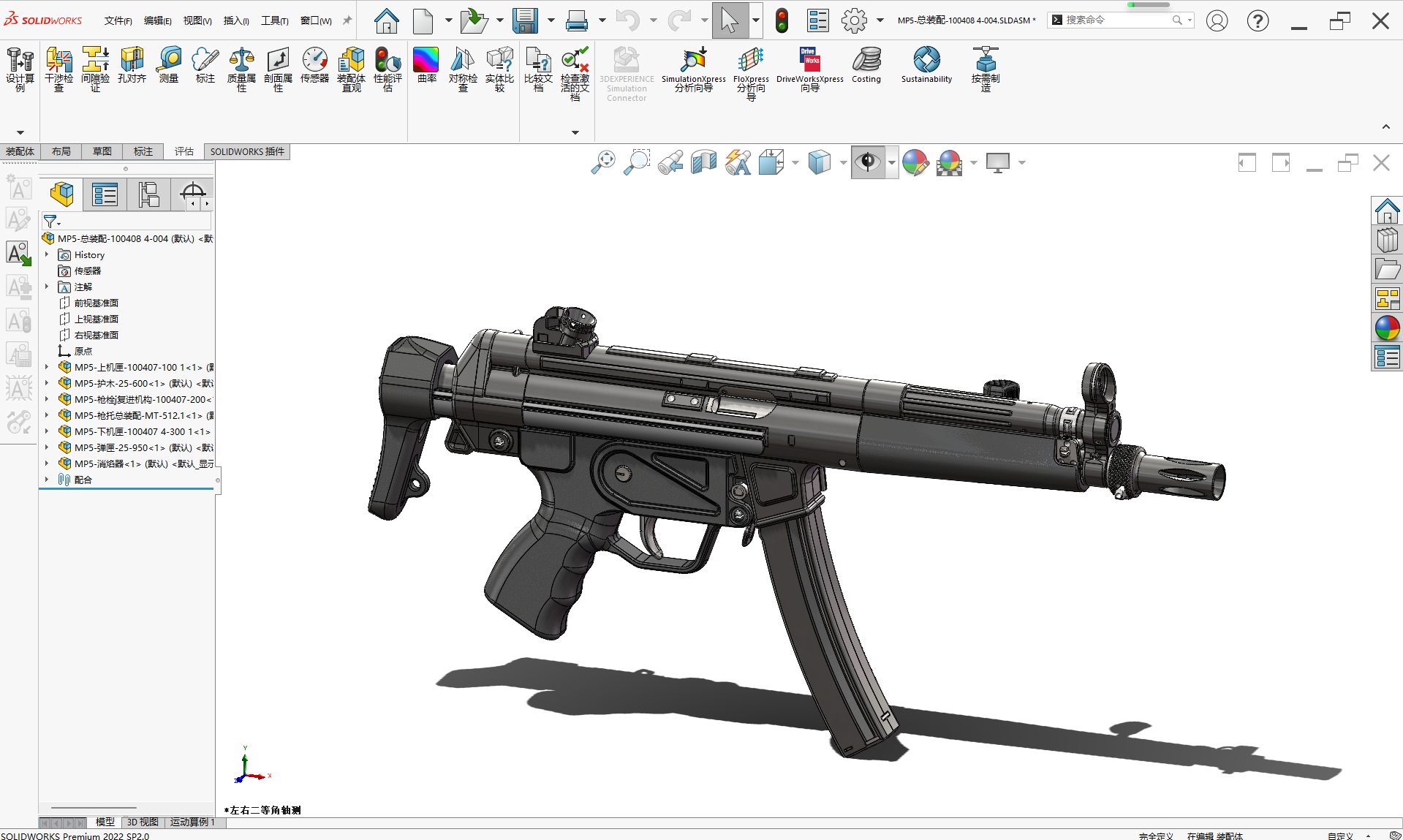Screen dimensions: 1403x840
Task: Click the Help question mark button
Action: 1258,20
